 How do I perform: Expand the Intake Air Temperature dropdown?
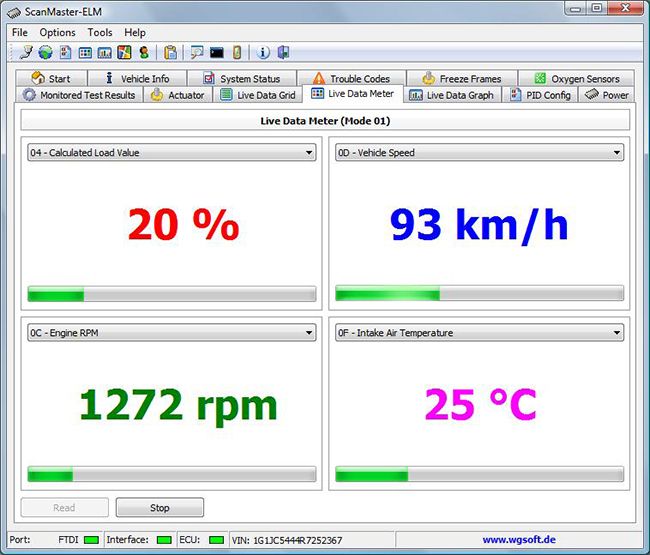[617, 333]
